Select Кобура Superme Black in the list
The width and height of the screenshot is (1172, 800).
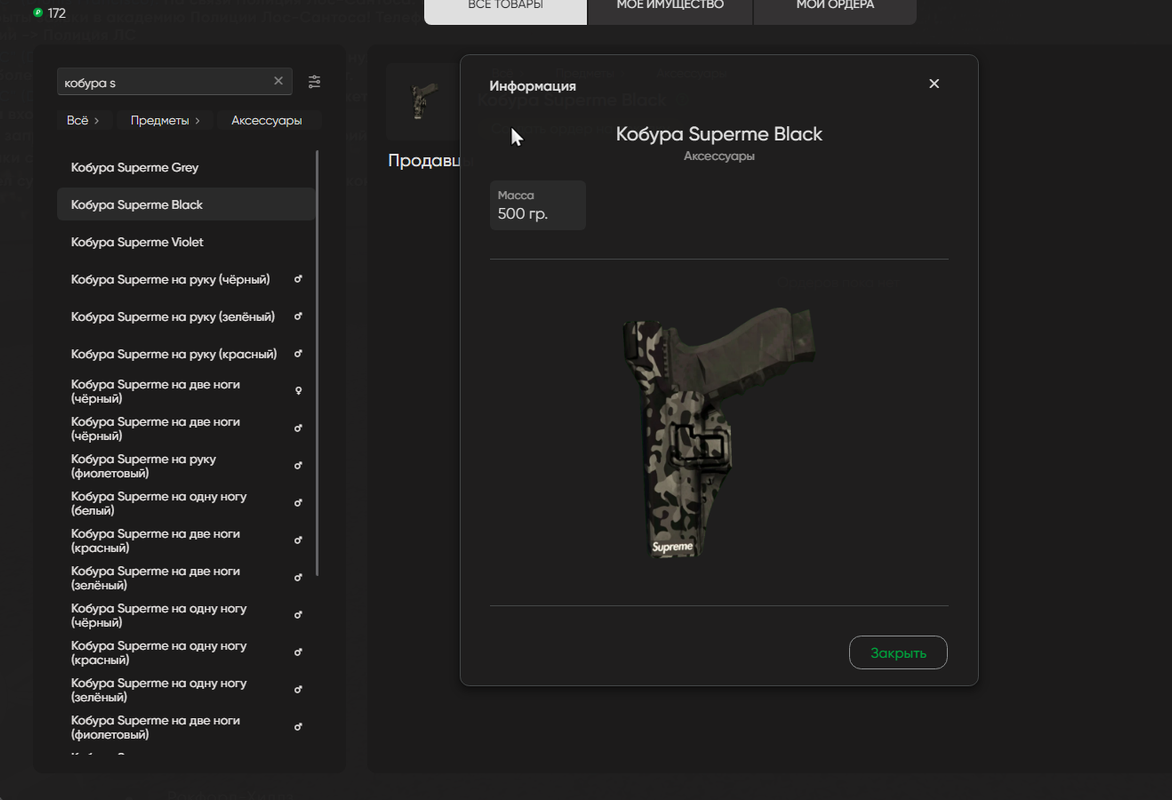click(185, 204)
